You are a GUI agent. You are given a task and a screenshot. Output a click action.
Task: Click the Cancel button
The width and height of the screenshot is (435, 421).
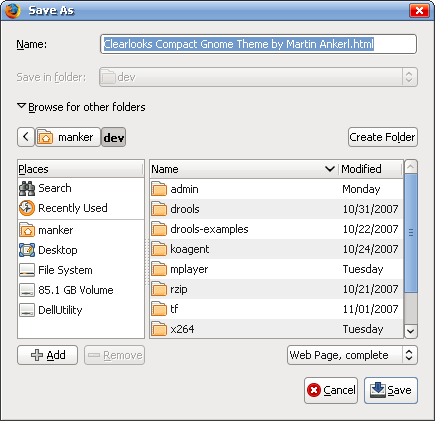click(331, 390)
